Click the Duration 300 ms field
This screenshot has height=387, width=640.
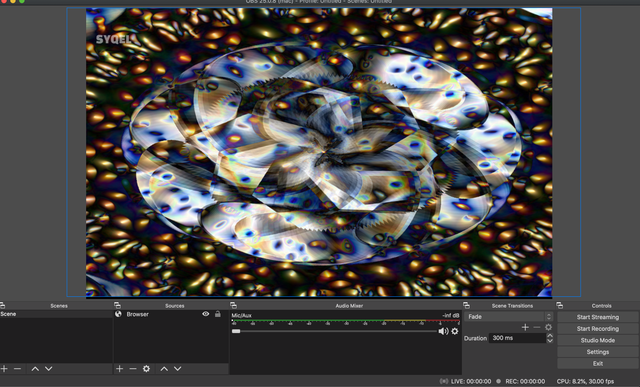tap(517, 338)
